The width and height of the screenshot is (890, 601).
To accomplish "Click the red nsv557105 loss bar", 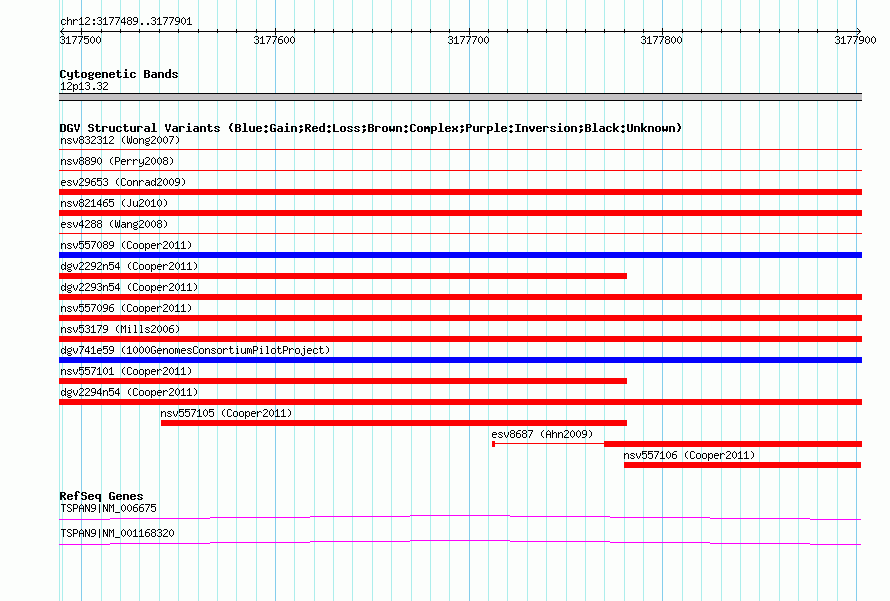I will point(394,423).
